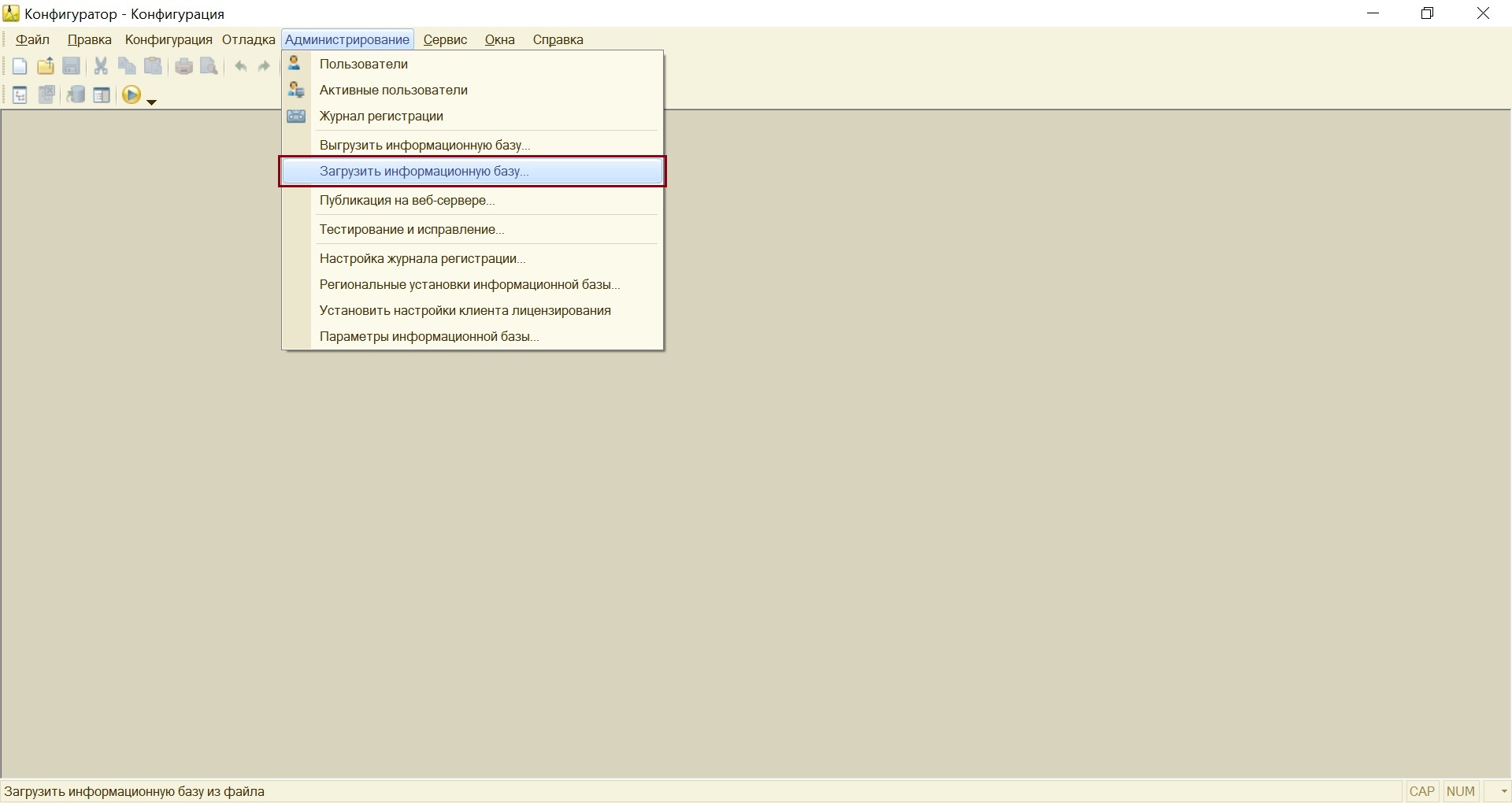Screen dimensions: 1512x803
Task: Click the Open file folder icon
Action: 46,67
